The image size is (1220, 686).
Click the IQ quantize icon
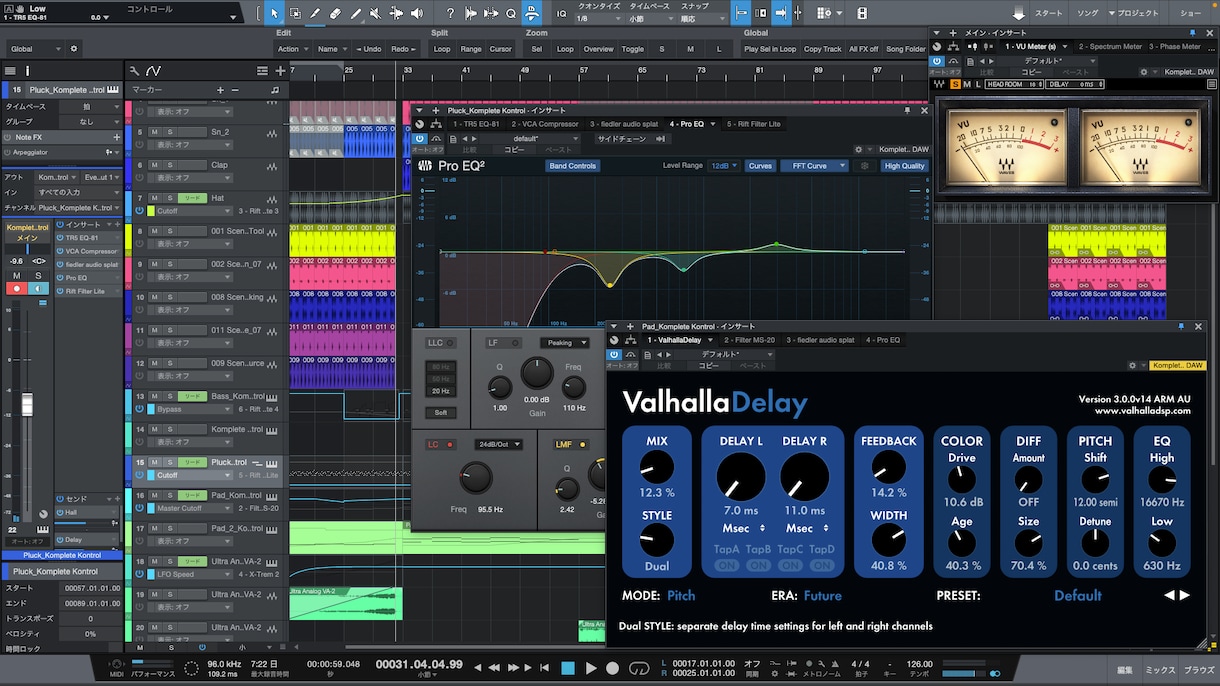561,14
